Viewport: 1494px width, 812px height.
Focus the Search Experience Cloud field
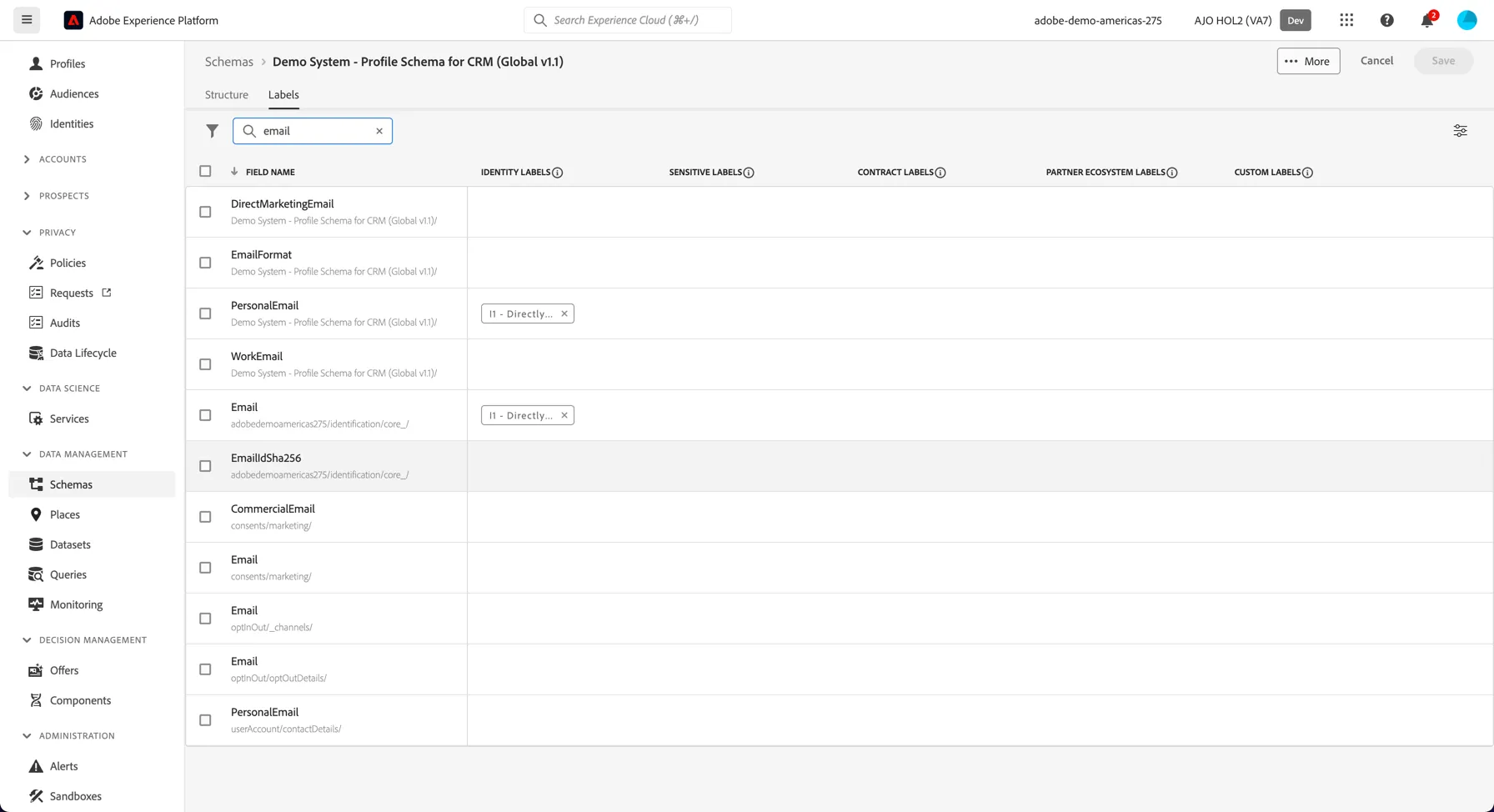coord(628,20)
